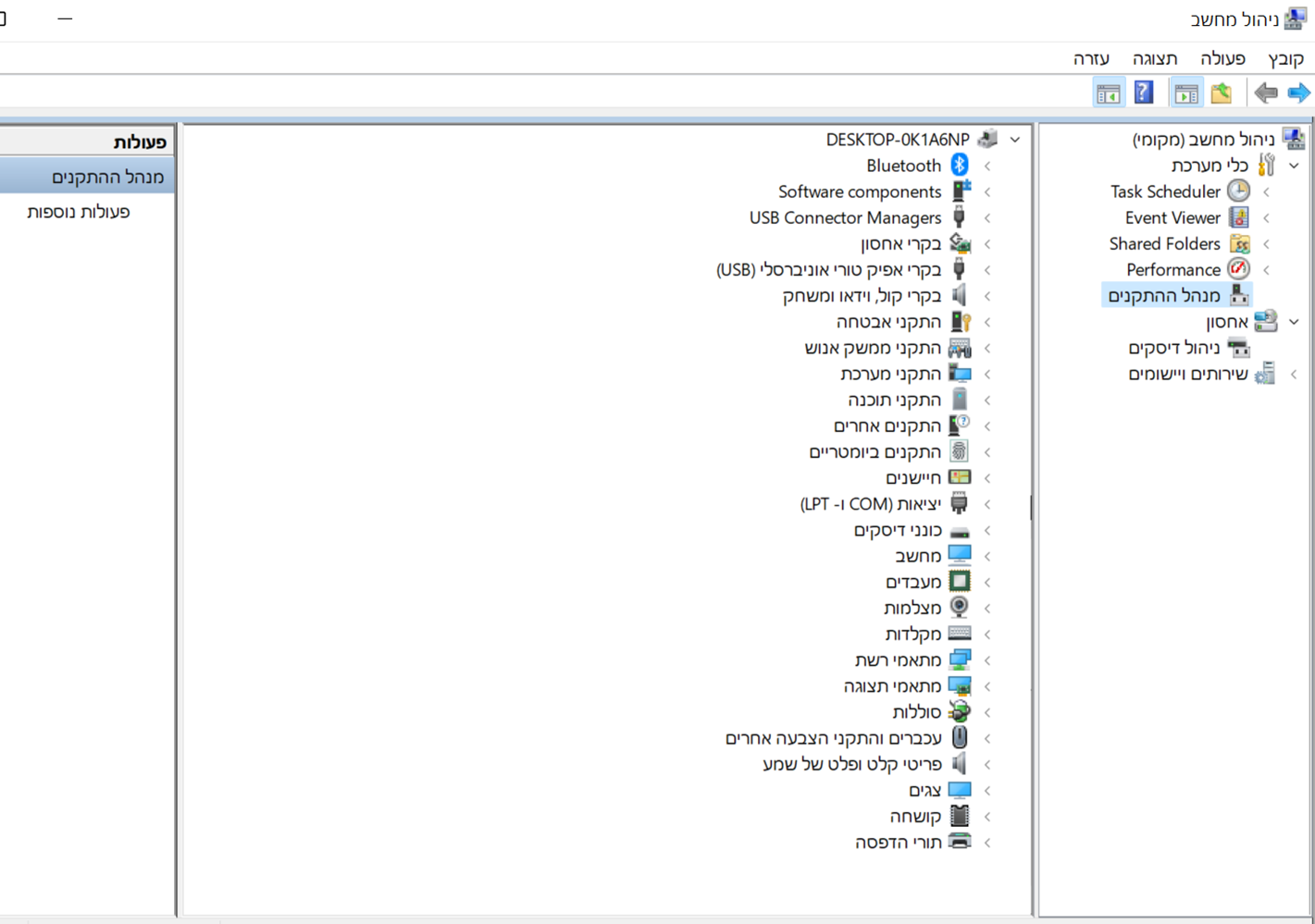Collapse the DESKTOP-0K1A6NP root node
The image size is (1315, 924).
[x=1015, y=140]
